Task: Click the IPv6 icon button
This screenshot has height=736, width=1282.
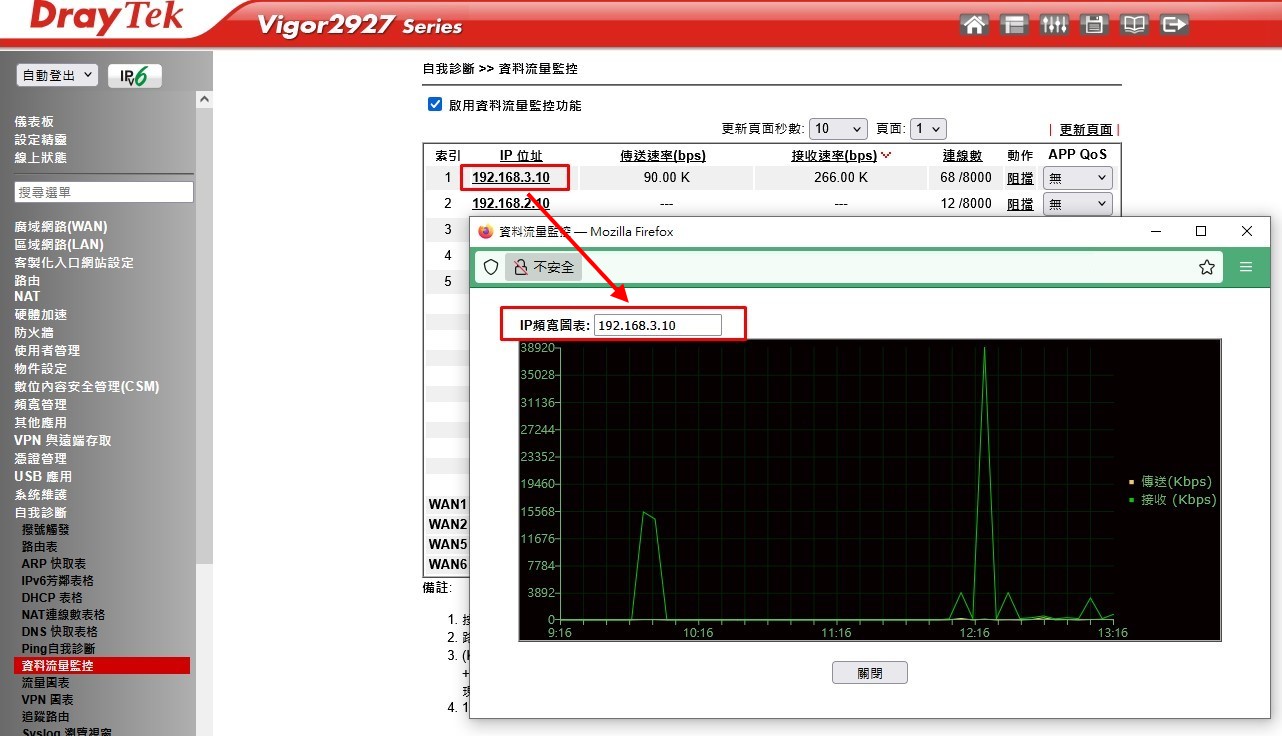Action: [135, 77]
